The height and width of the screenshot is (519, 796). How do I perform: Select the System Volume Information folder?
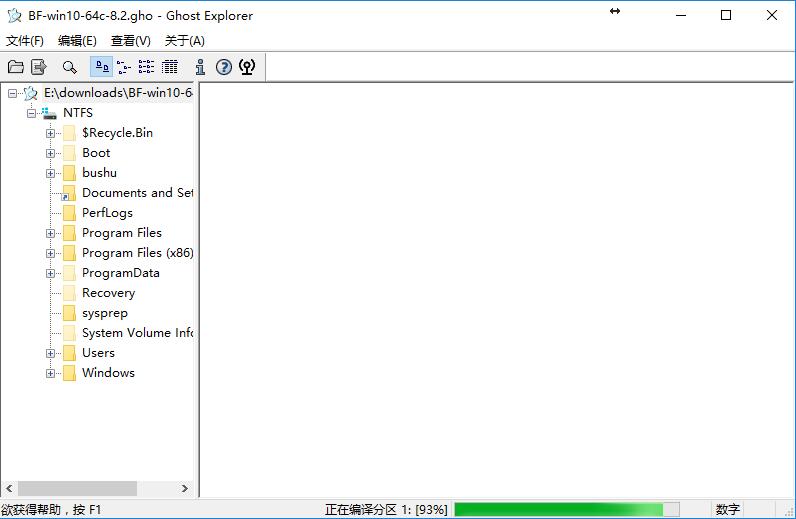coord(137,333)
